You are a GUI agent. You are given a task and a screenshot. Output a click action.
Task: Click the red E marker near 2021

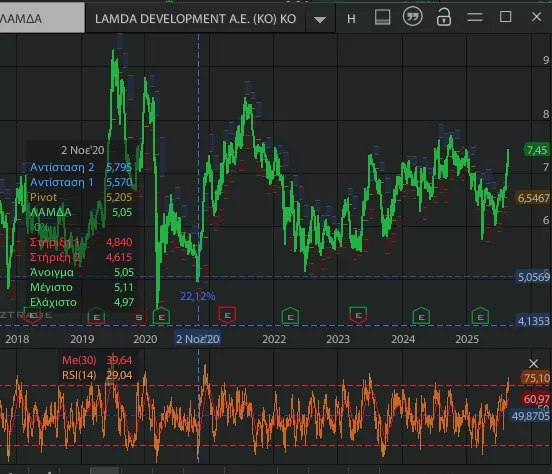click(x=227, y=315)
